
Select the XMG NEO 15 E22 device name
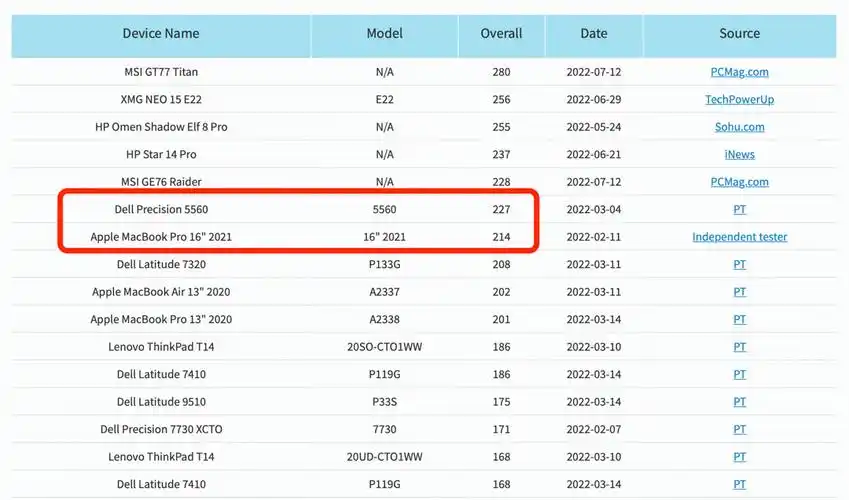tap(161, 100)
